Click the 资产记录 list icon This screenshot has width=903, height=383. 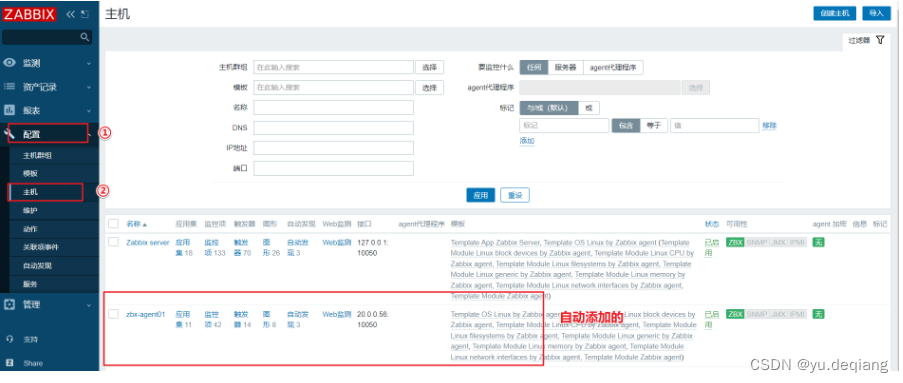(10, 86)
